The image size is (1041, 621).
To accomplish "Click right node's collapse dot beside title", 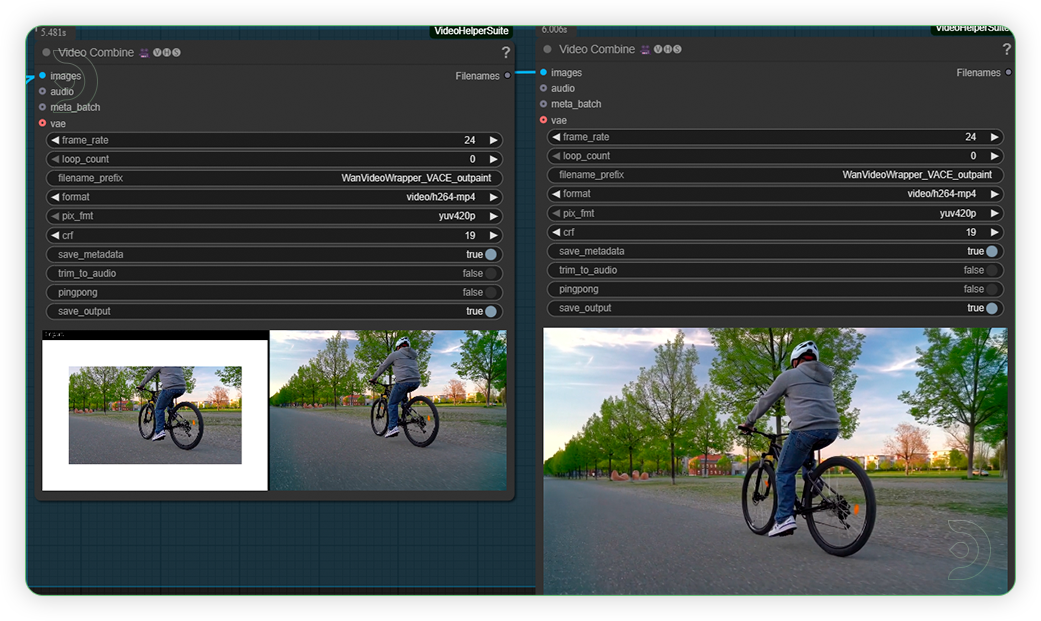I will point(547,50).
